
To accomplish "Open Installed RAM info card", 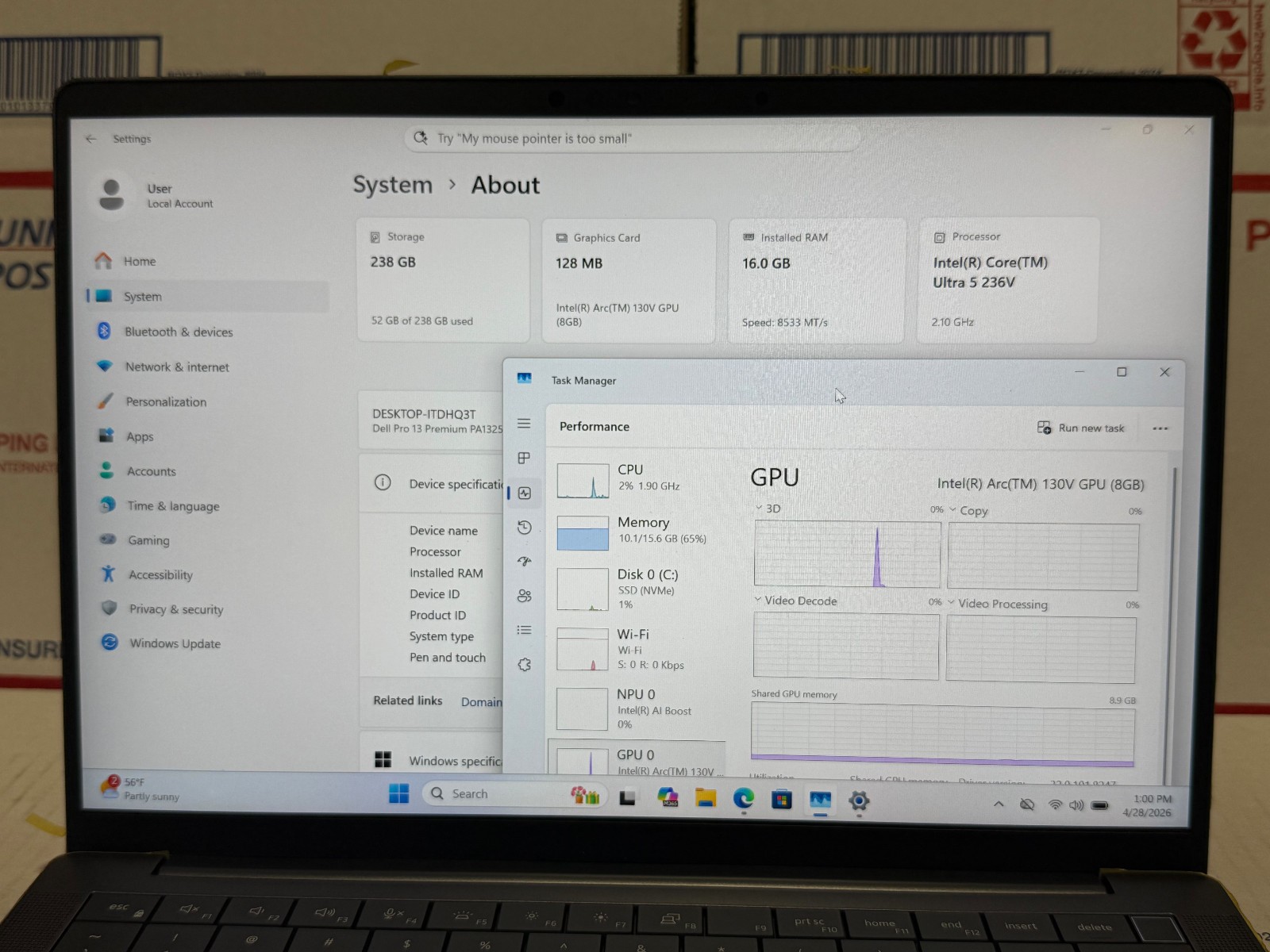I will coord(816,281).
